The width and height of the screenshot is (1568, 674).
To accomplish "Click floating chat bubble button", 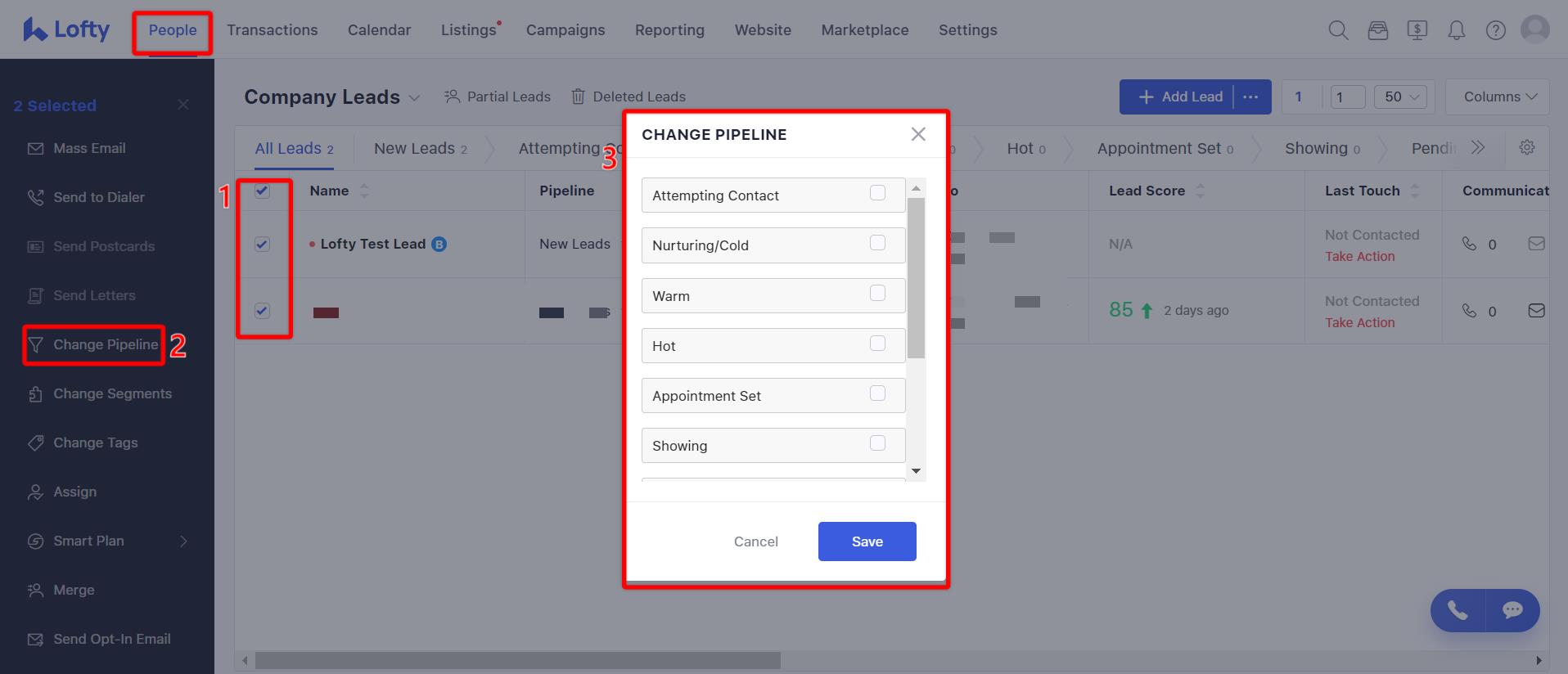I will [x=1512, y=610].
